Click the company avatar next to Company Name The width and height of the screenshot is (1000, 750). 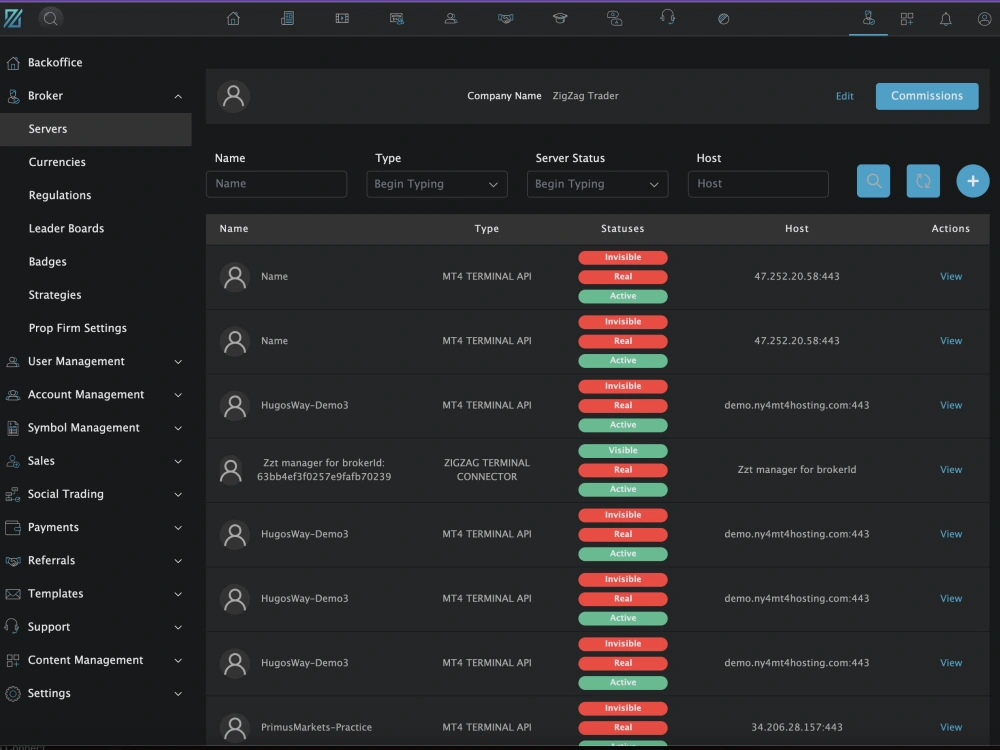(x=233, y=96)
